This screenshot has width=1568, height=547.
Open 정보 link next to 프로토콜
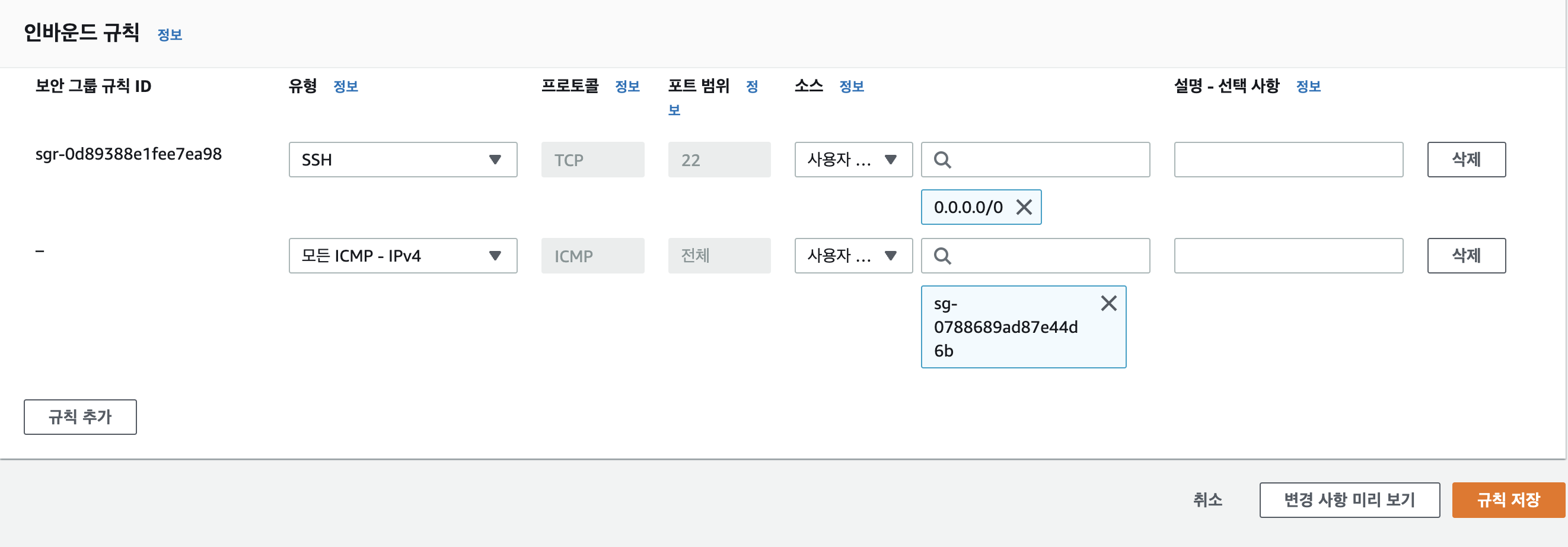point(627,87)
